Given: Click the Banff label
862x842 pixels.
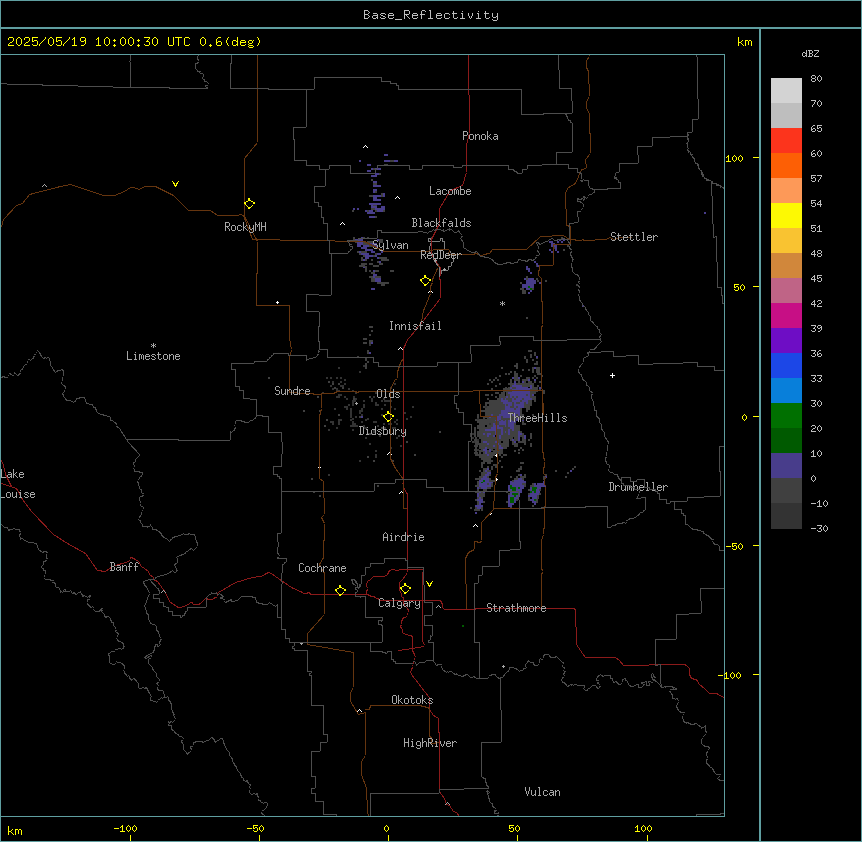Looking at the screenshot, I should pos(124,567).
